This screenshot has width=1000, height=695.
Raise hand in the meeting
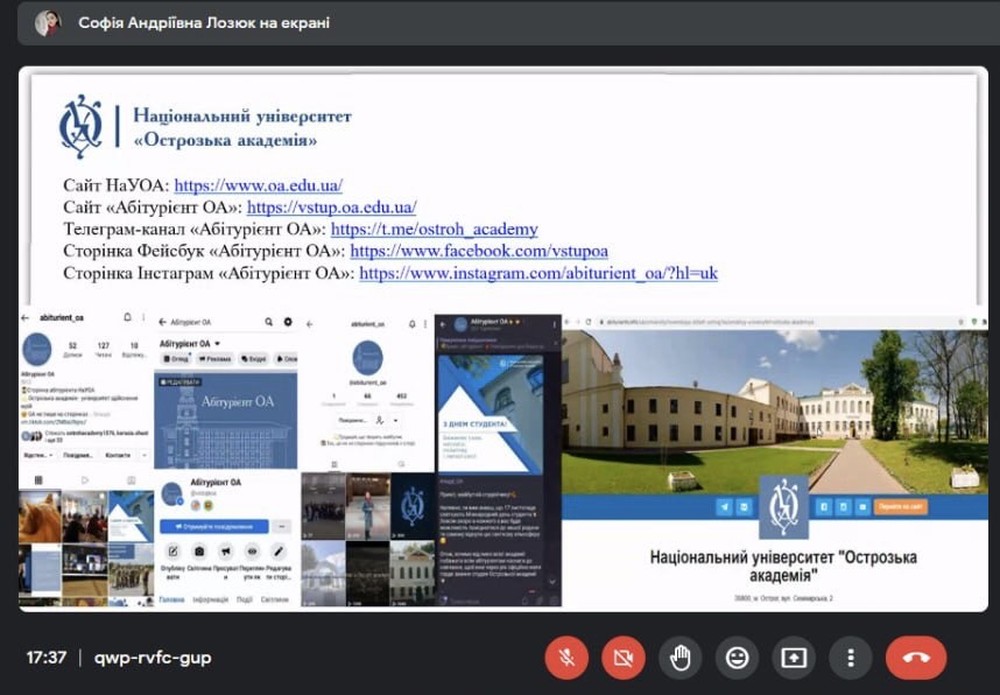tap(680, 657)
